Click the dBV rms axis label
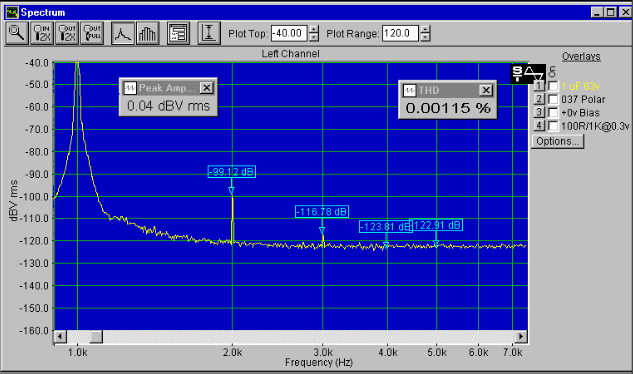 (x=13, y=201)
